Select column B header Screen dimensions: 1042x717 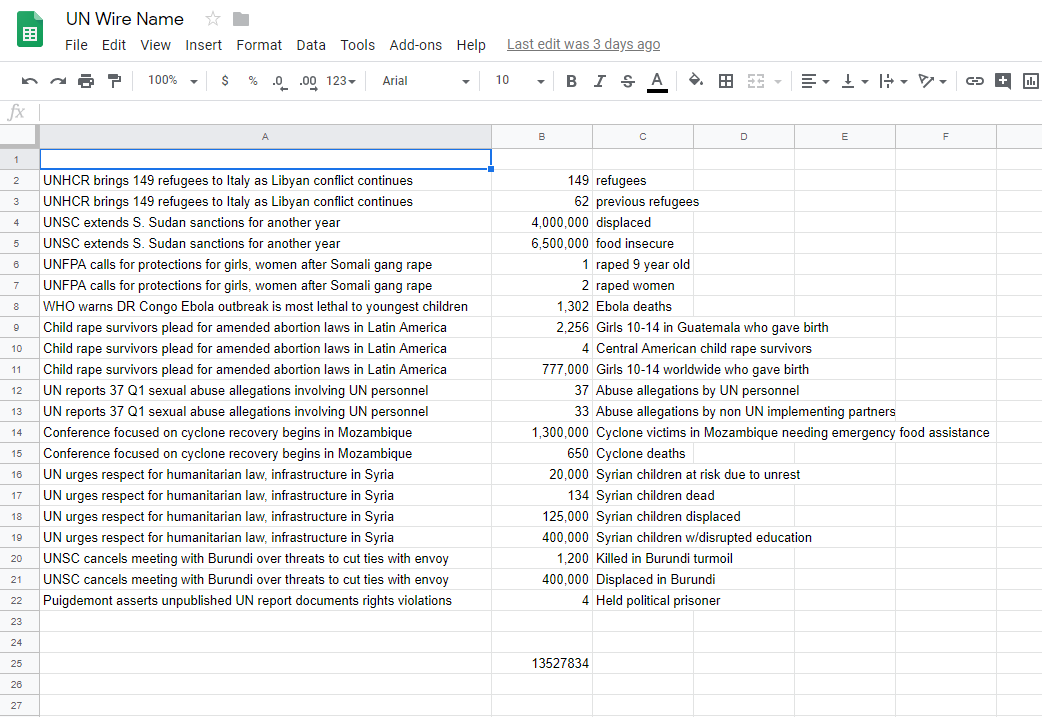pos(542,136)
